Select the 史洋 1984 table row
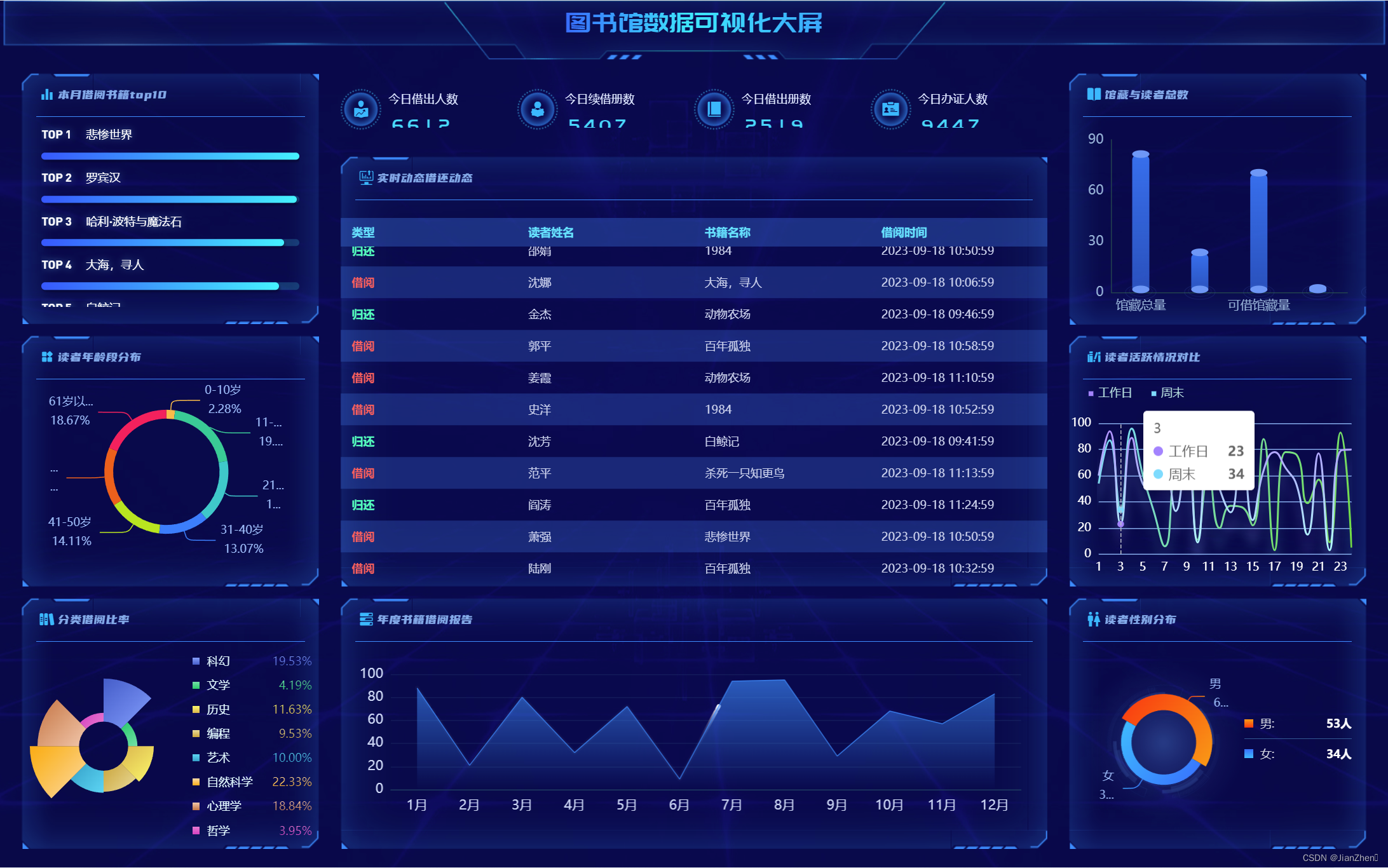Viewport: 1388px width, 868px height. 694,410
